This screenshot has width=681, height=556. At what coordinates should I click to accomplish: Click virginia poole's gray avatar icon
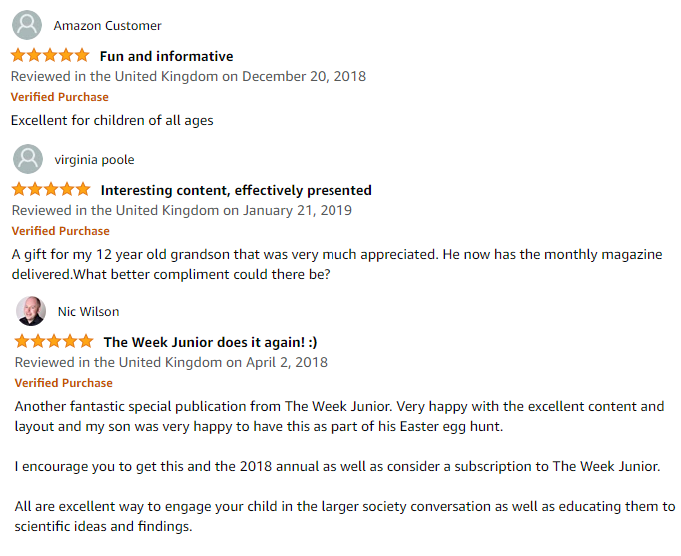tap(28, 159)
